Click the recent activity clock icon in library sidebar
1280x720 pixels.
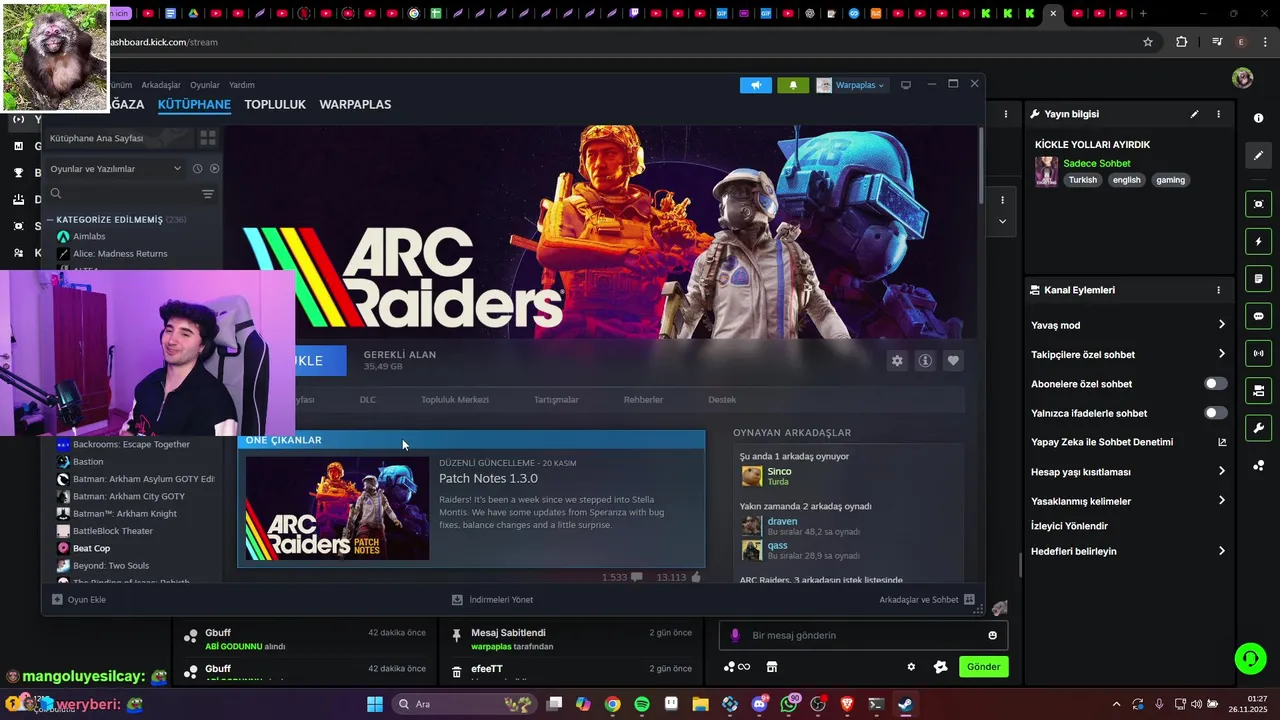[197, 169]
